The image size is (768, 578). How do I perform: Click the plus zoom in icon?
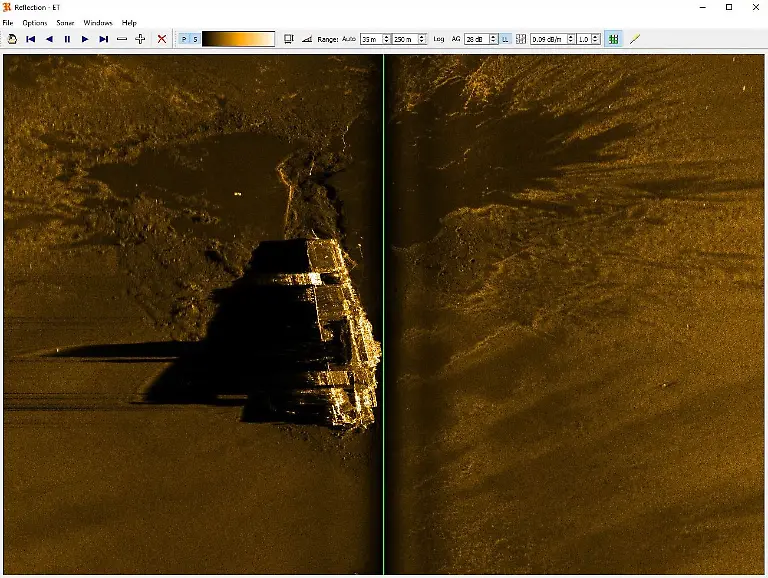tap(140, 39)
